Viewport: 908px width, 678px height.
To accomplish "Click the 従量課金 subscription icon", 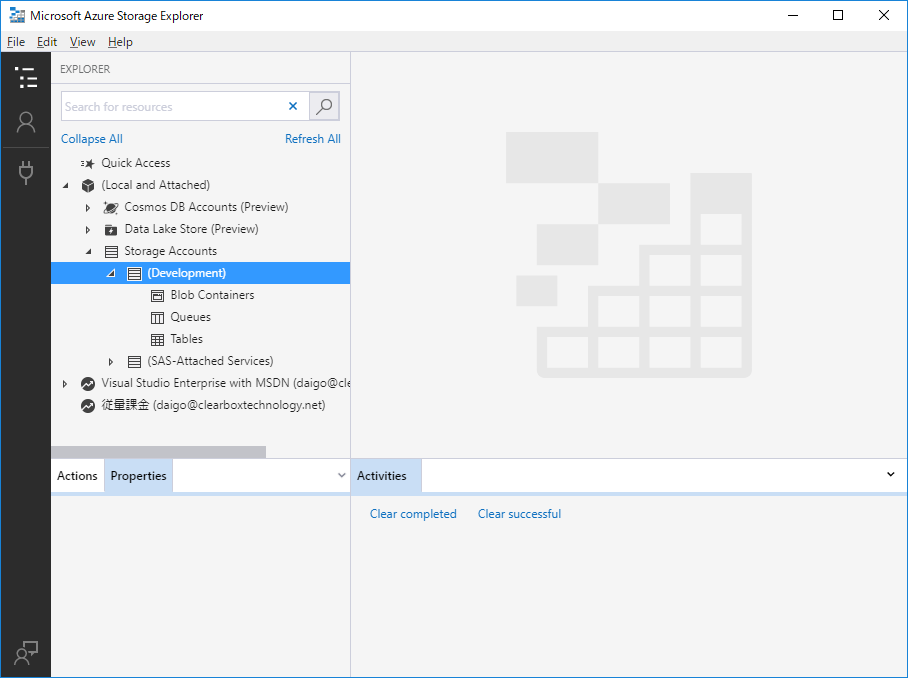I will pos(87,406).
